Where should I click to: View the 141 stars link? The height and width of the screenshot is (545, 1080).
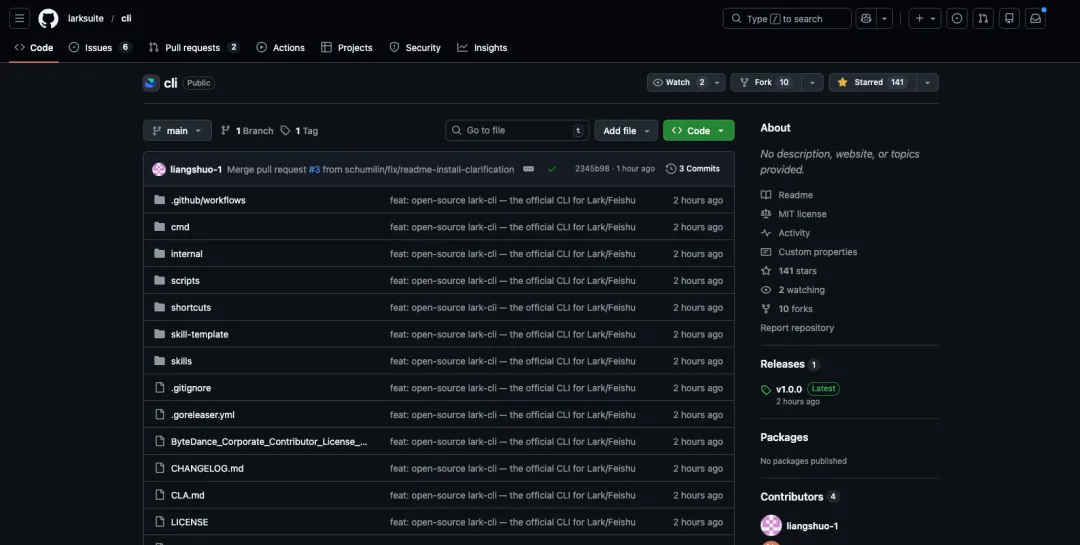[789, 271]
